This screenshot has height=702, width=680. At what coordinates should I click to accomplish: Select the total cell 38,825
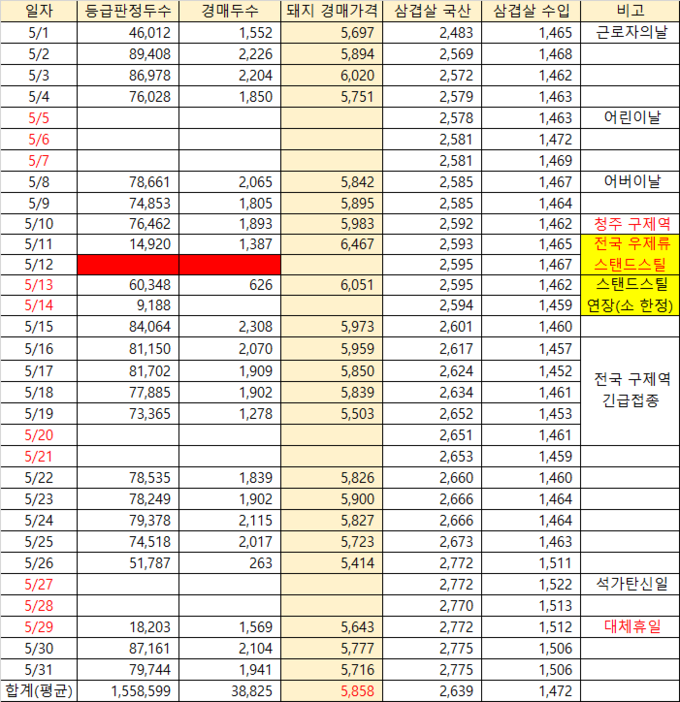(x=230, y=691)
